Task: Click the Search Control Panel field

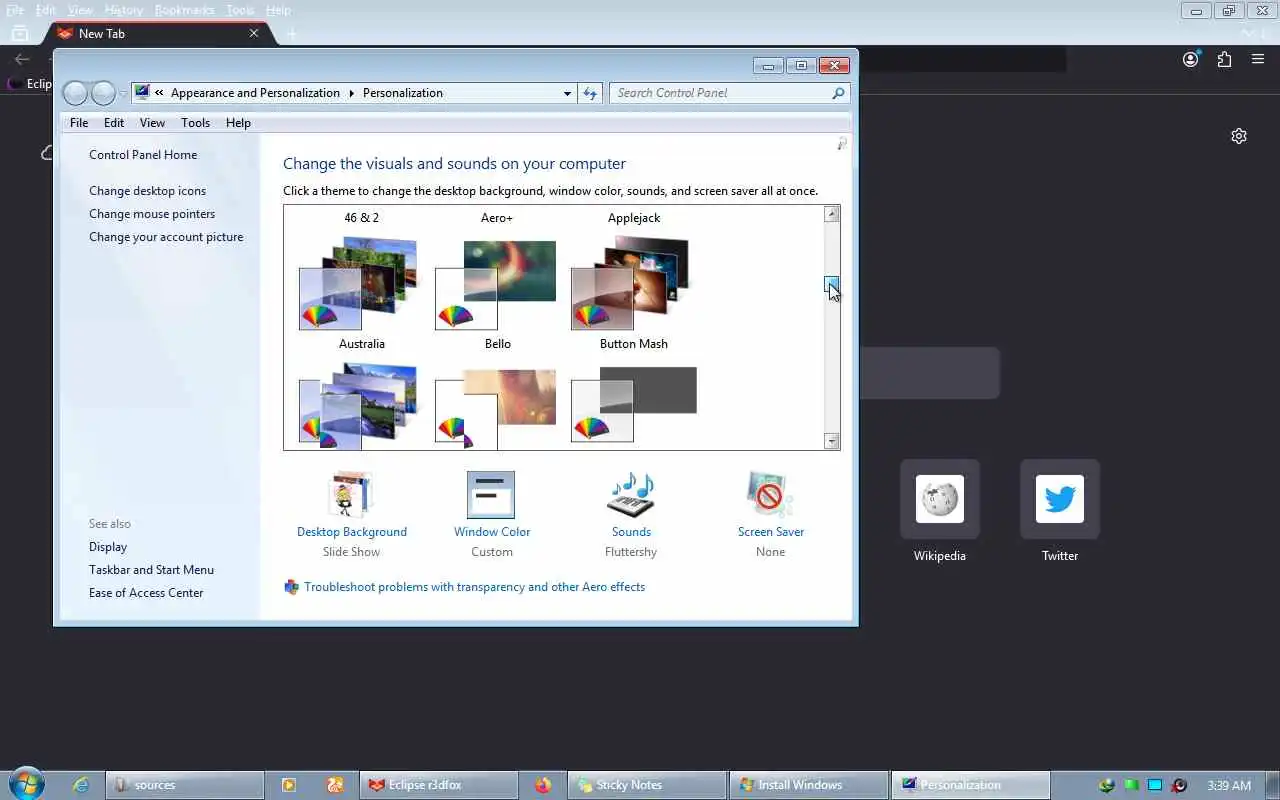Action: coord(720,93)
